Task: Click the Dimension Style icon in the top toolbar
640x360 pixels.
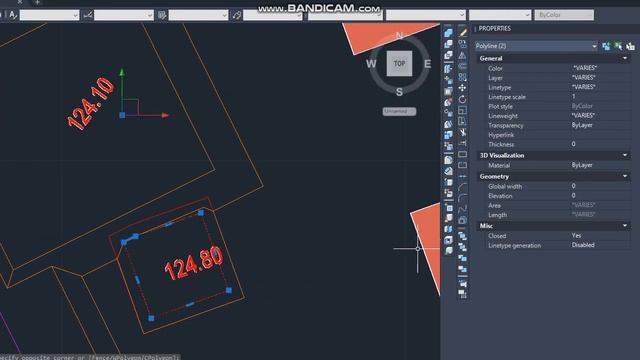Action: tap(87, 15)
